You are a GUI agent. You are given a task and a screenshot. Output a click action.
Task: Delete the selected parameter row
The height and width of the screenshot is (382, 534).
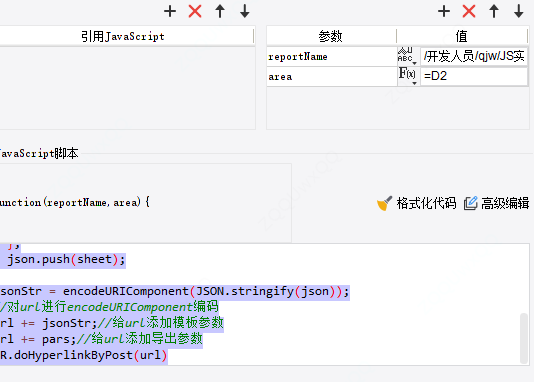click(469, 11)
